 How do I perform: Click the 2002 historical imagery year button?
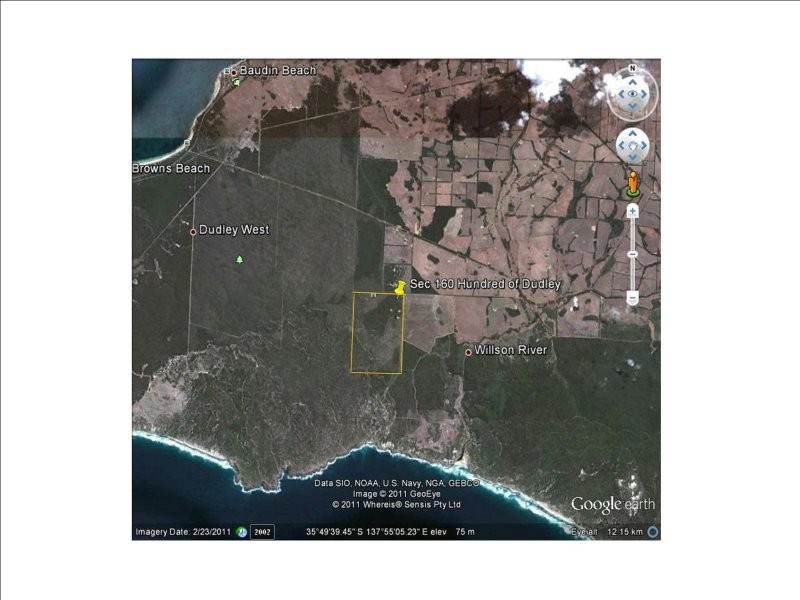(x=262, y=532)
